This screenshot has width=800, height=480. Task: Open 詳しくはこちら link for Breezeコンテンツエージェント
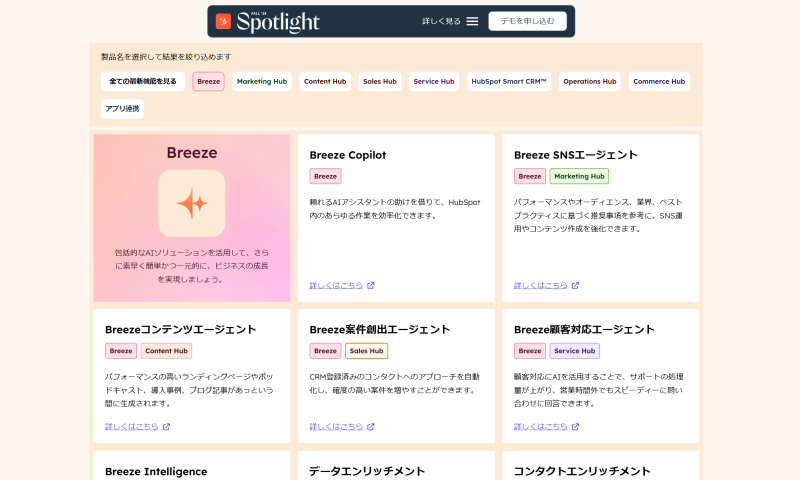click(132, 426)
